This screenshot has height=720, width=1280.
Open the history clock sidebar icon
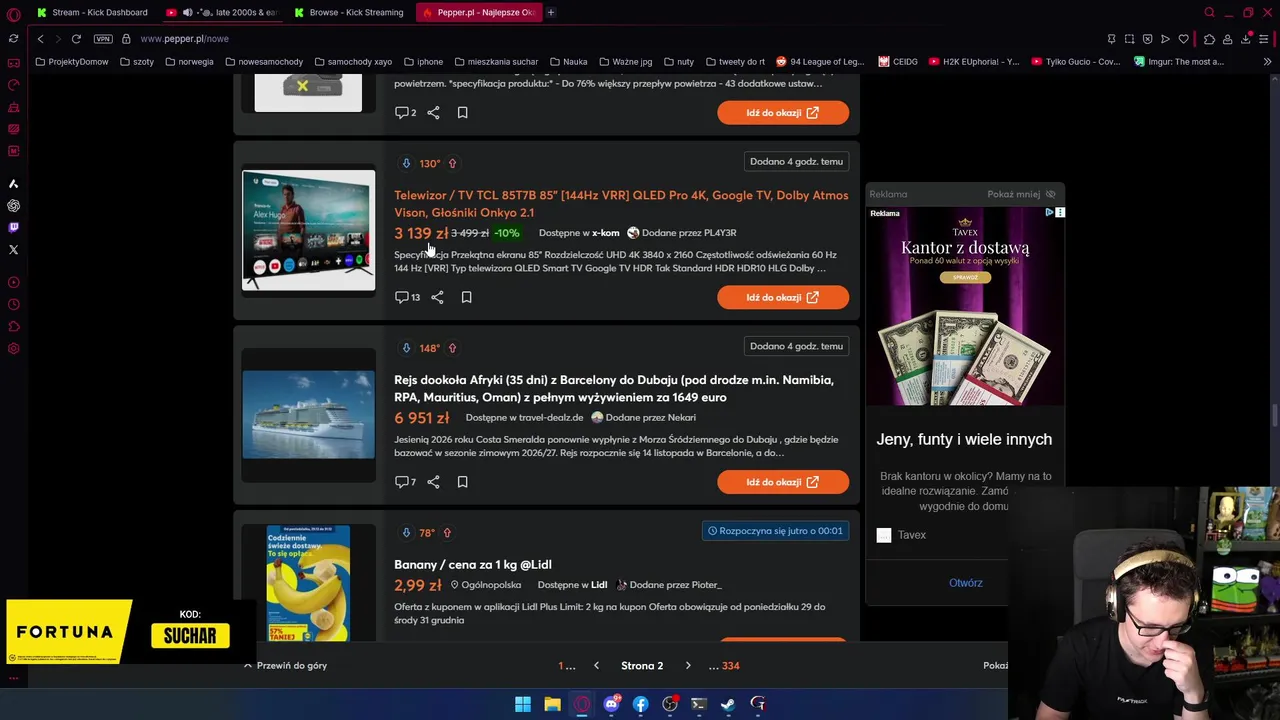point(13,304)
